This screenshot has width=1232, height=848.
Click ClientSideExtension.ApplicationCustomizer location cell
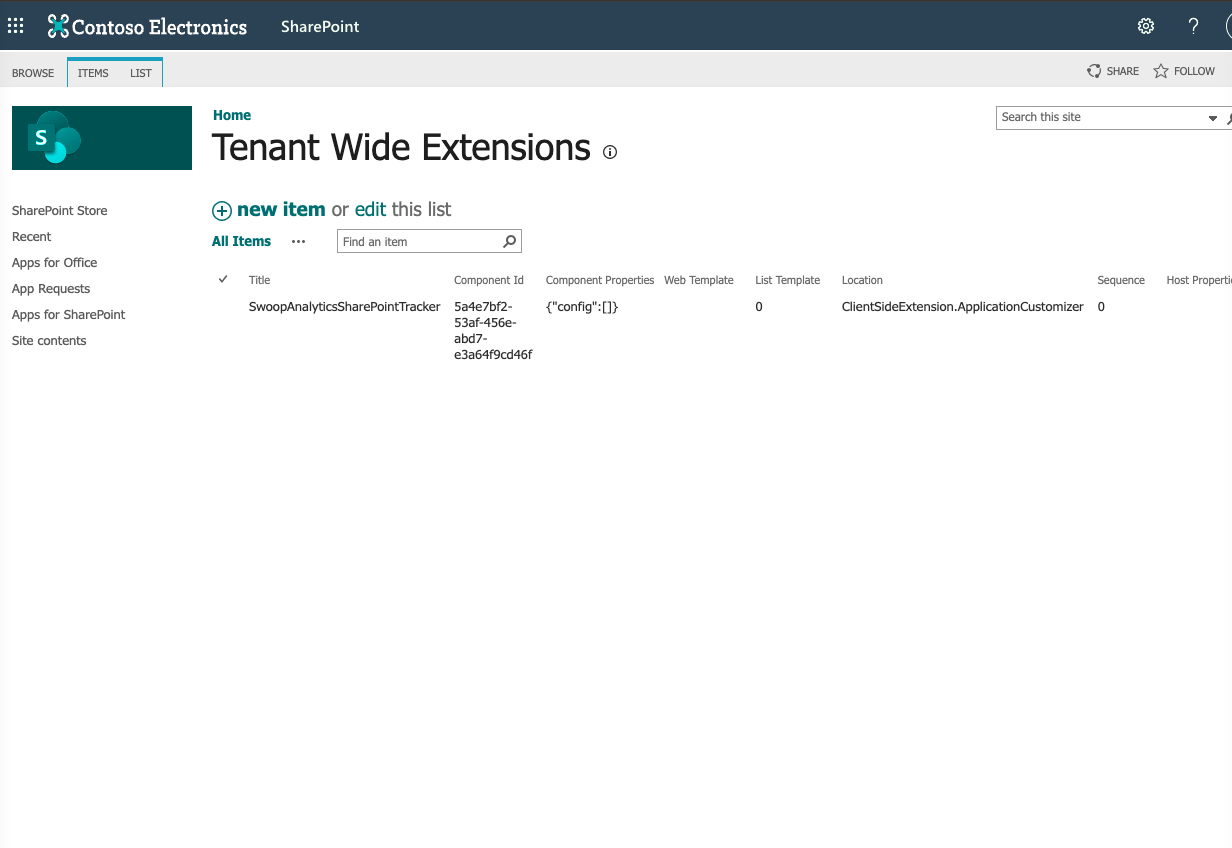963,307
